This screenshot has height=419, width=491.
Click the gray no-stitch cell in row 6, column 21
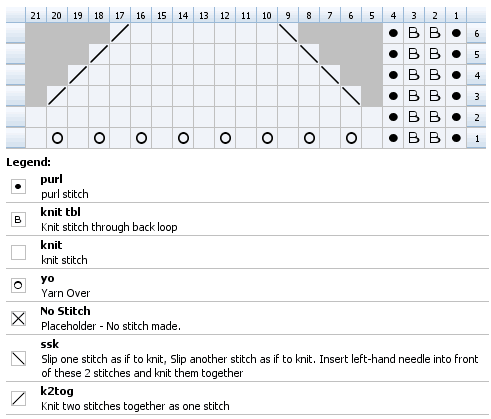tap(36, 33)
